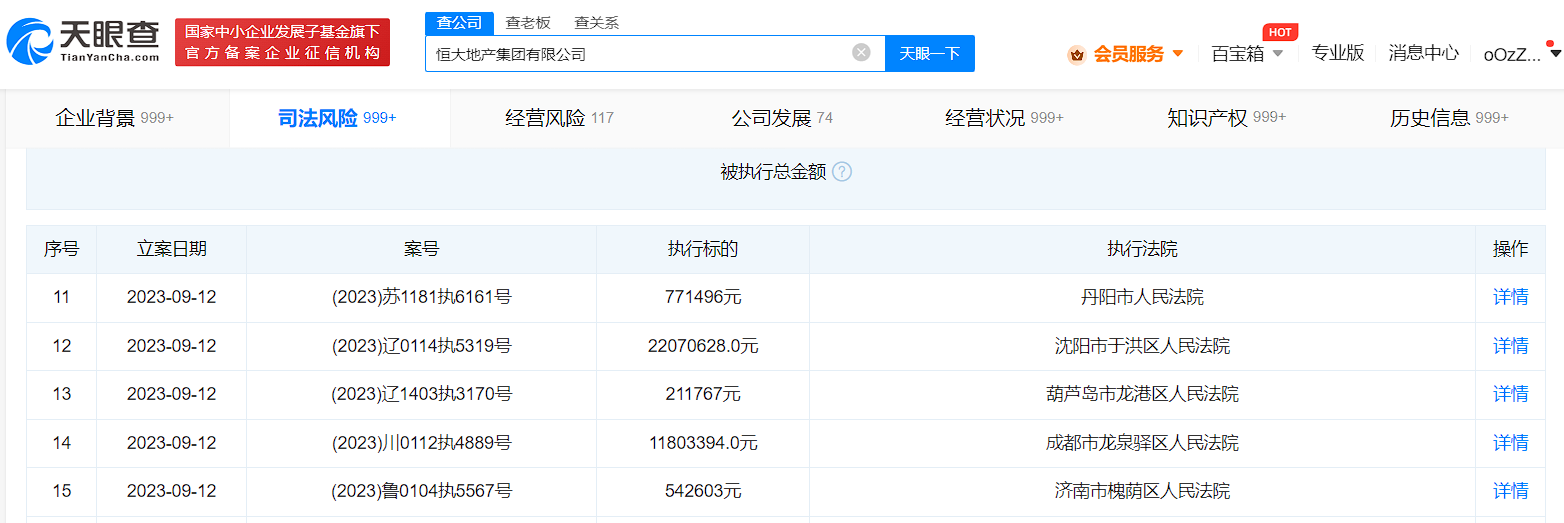Click the 211767元 amount cell
This screenshot has width=1564, height=523.
coord(703,394)
